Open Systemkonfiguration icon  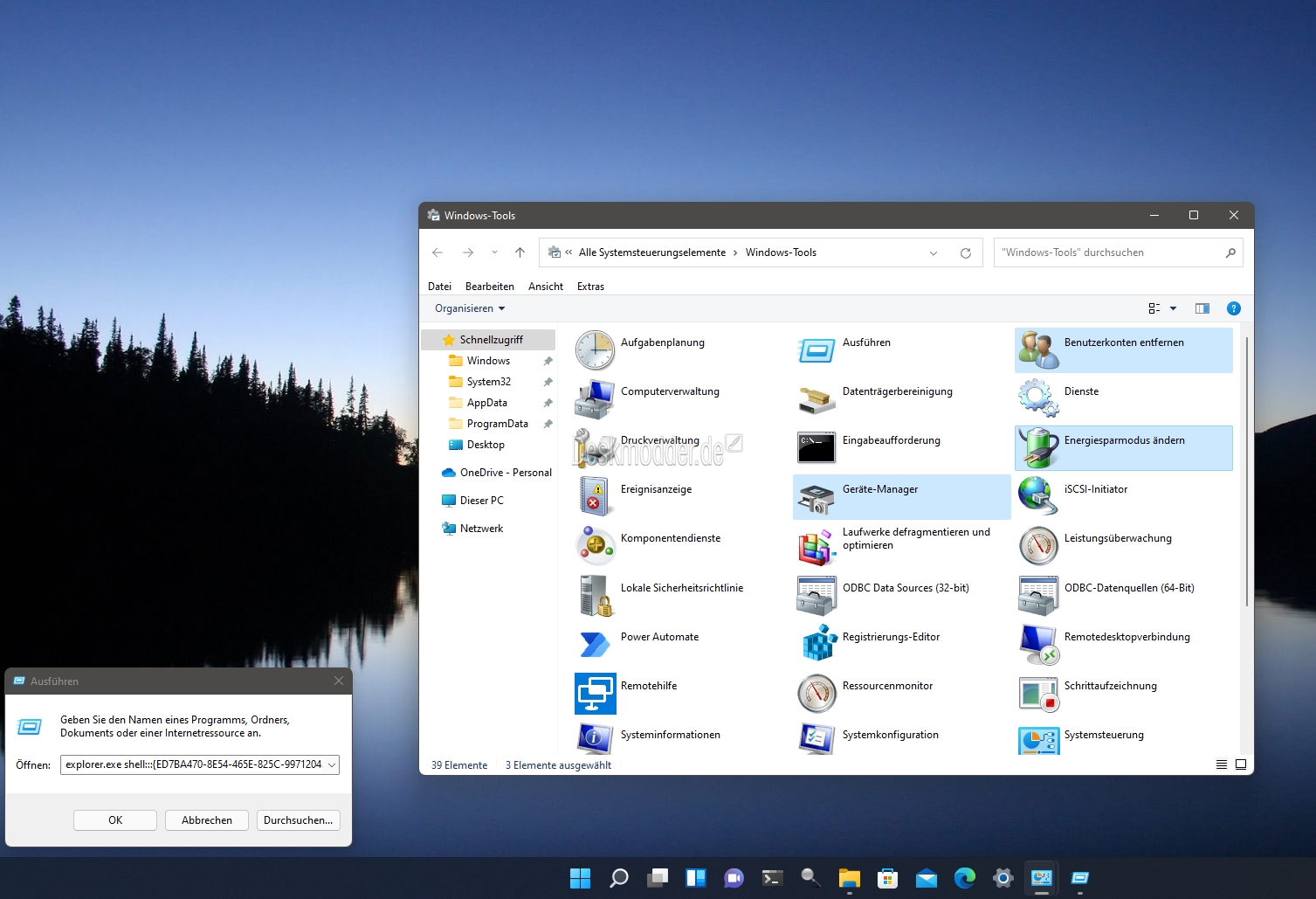816,738
